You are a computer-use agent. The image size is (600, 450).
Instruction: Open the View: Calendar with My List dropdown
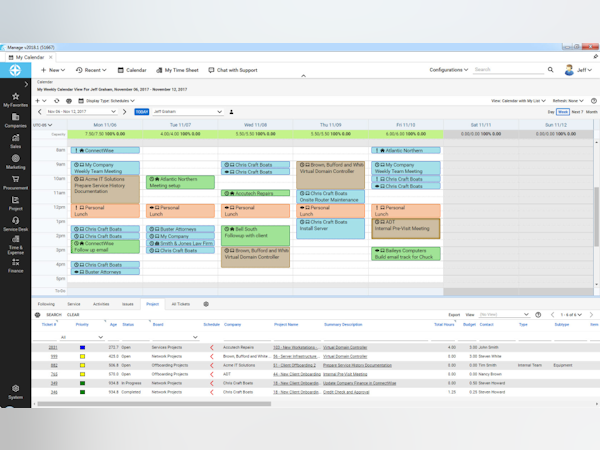518,101
